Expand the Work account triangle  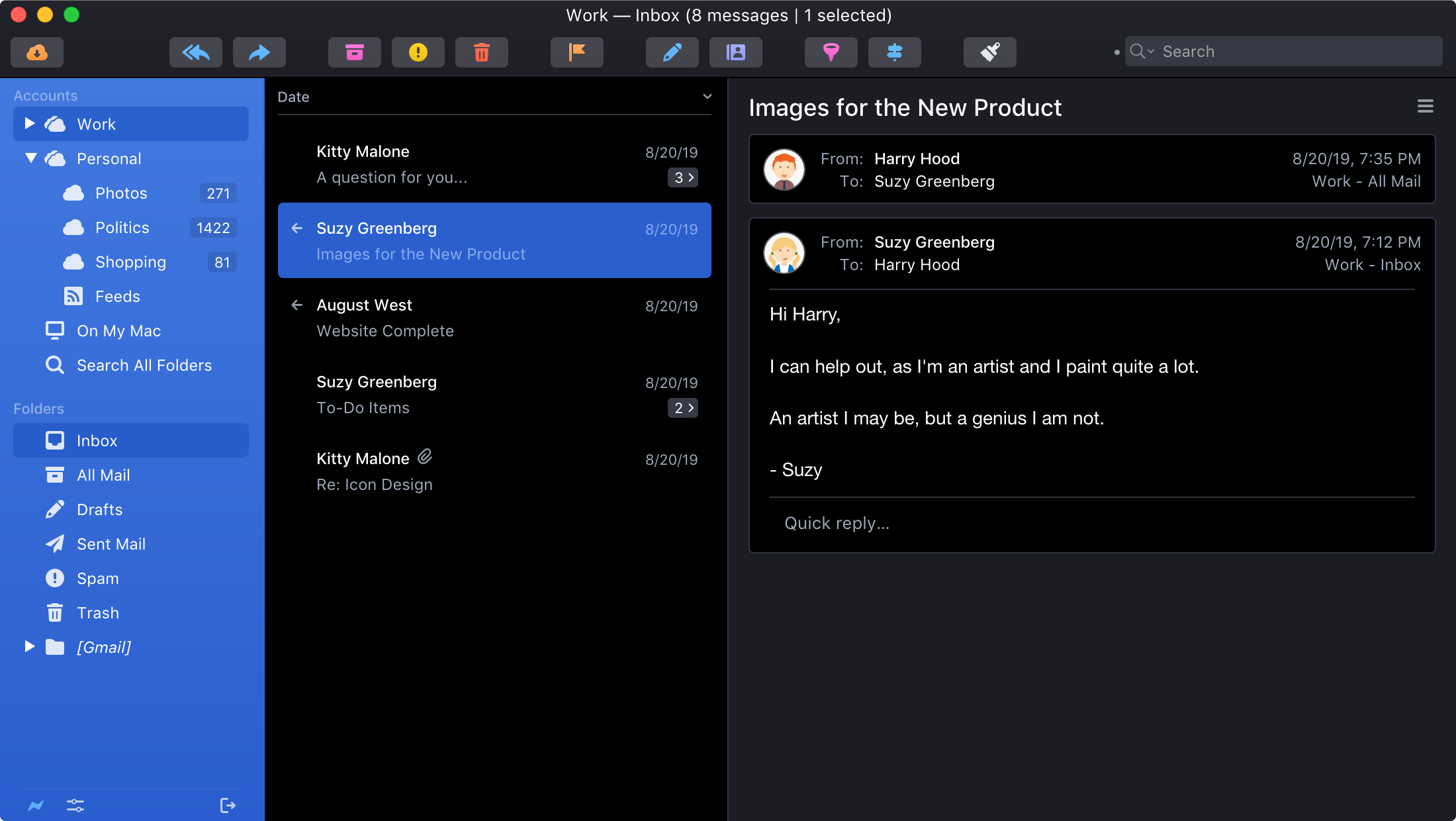29,124
